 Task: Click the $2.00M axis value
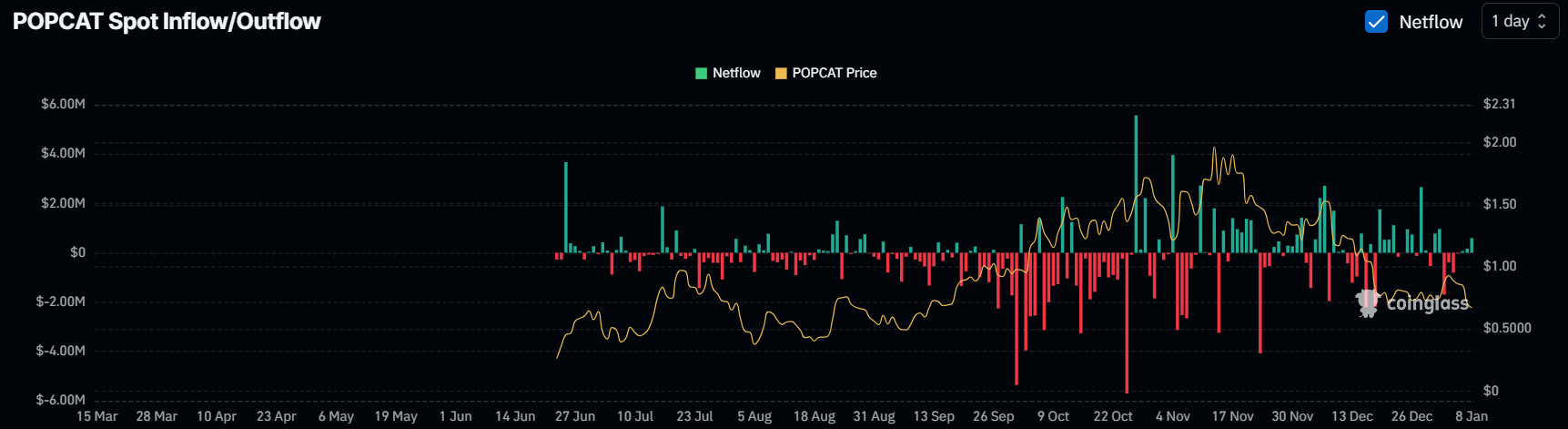tap(63, 203)
